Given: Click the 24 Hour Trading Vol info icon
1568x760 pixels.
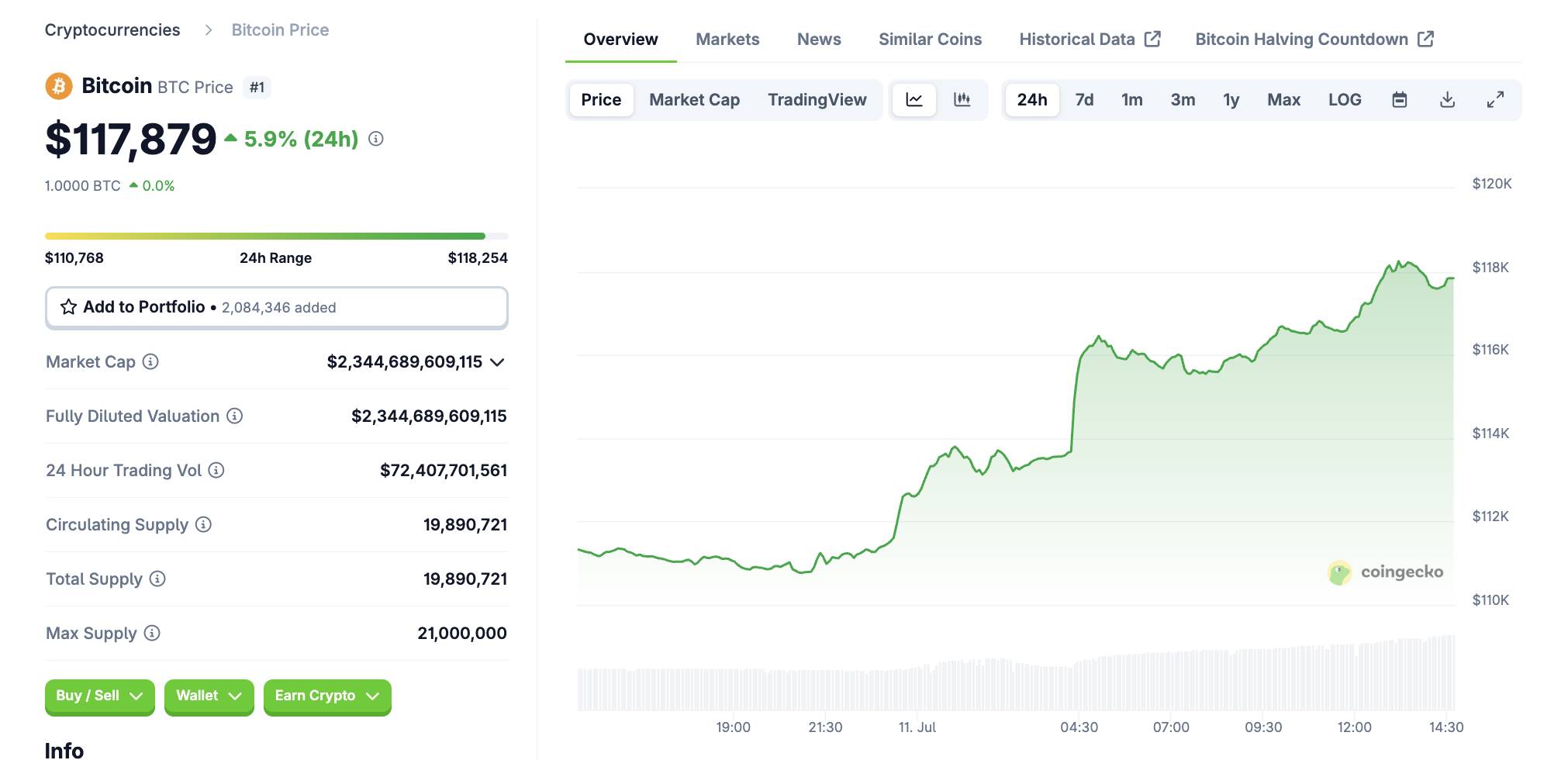Looking at the screenshot, I should (x=217, y=470).
